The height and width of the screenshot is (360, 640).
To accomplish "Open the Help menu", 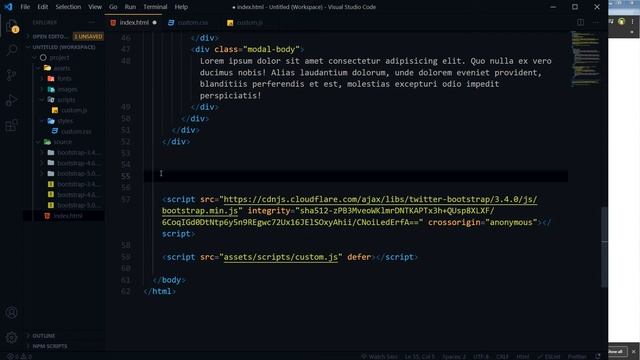I will point(181,7).
